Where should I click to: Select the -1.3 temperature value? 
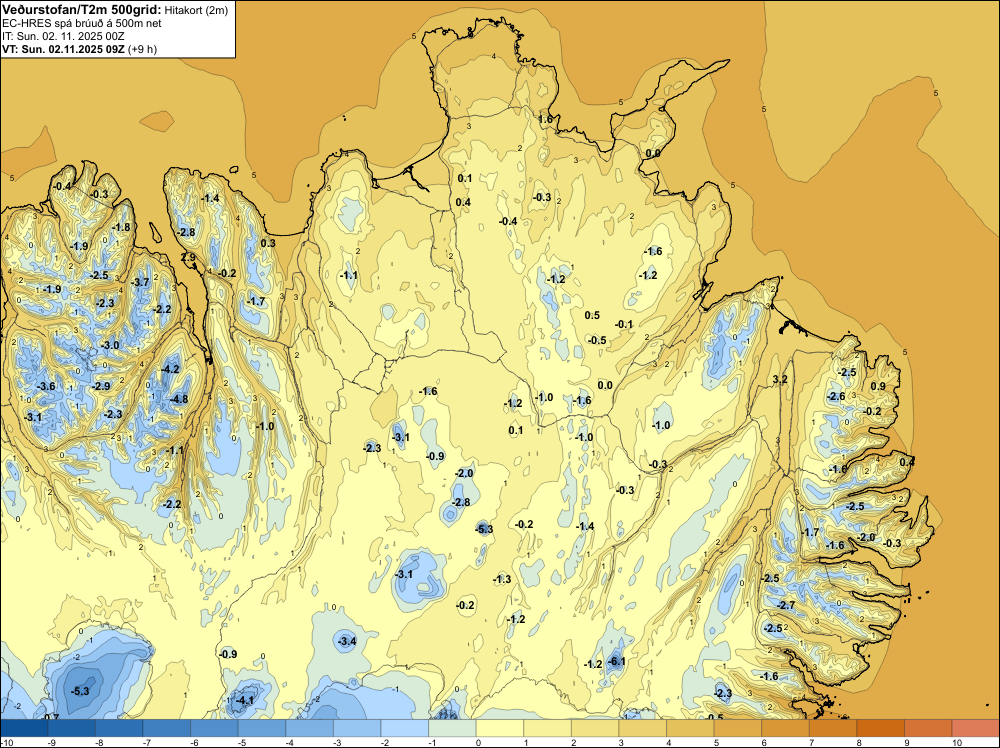click(x=503, y=579)
